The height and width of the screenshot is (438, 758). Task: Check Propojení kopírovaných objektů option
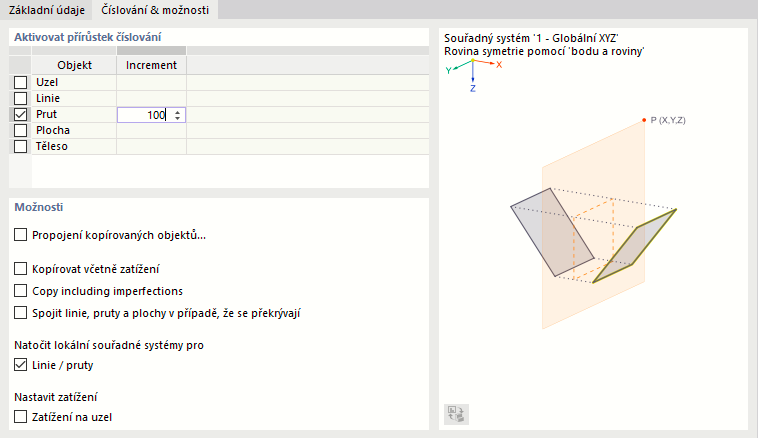pyautogui.click(x=22, y=236)
